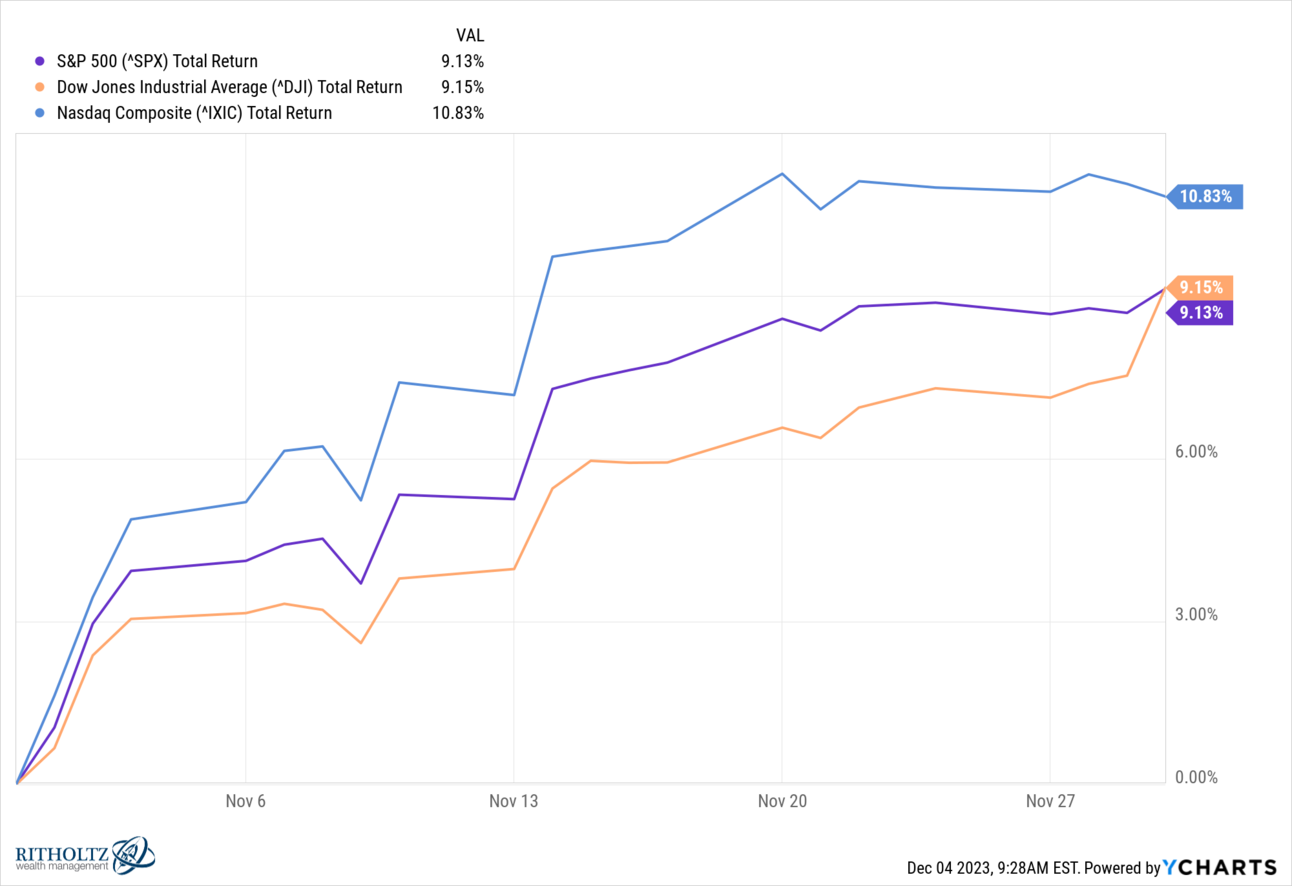
Task: Click the purple S&P 500 legend dot
Action: (39, 62)
